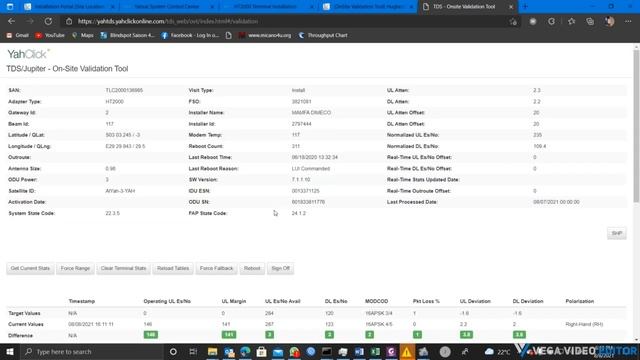Viewport: 640px width, 360px height.
Task: Open the blank page bookmark icon
Action: (229, 36)
